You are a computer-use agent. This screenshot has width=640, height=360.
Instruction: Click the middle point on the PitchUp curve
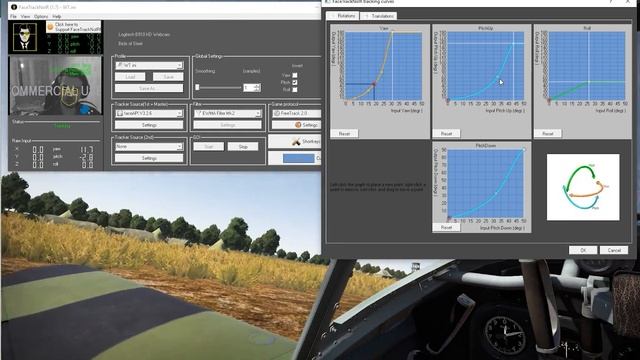[497, 77]
